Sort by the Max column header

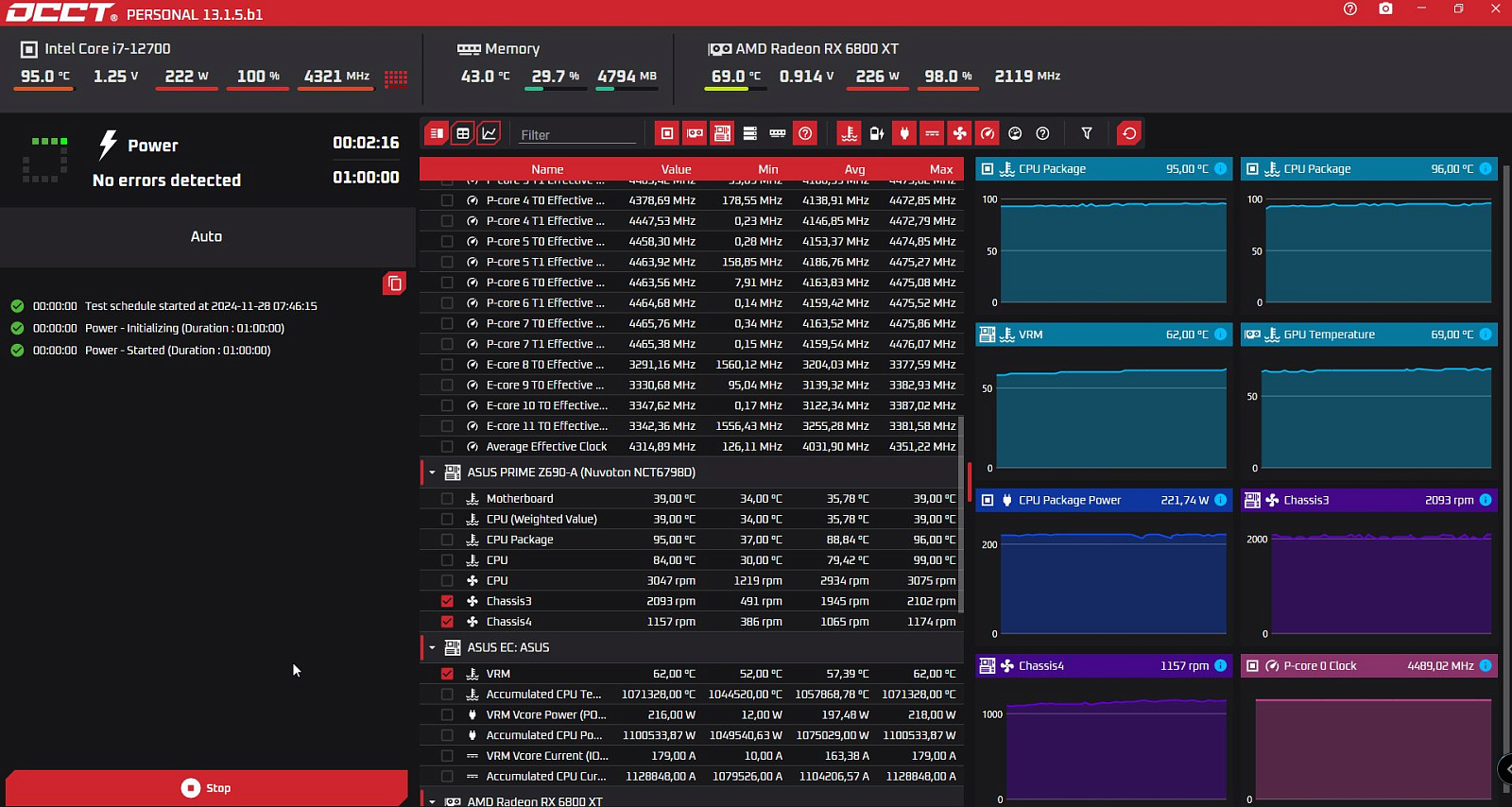click(941, 169)
